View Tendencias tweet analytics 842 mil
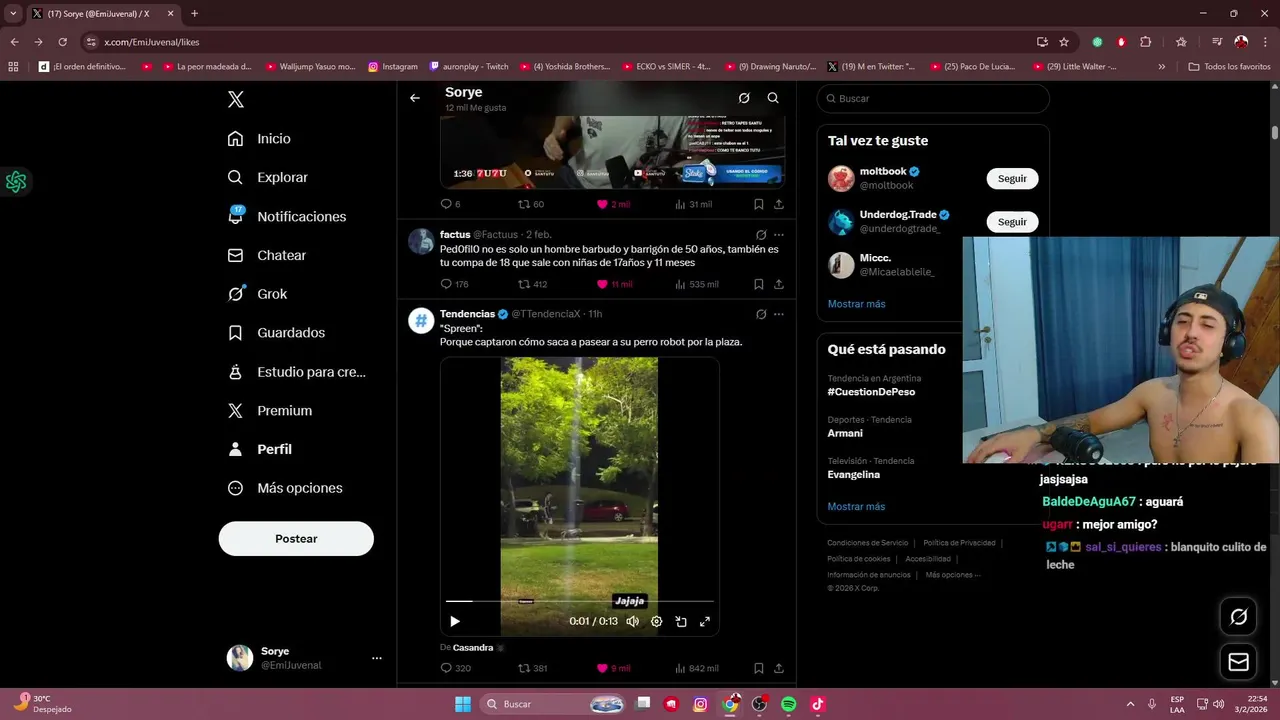This screenshot has width=1280, height=720. pyautogui.click(x=696, y=668)
